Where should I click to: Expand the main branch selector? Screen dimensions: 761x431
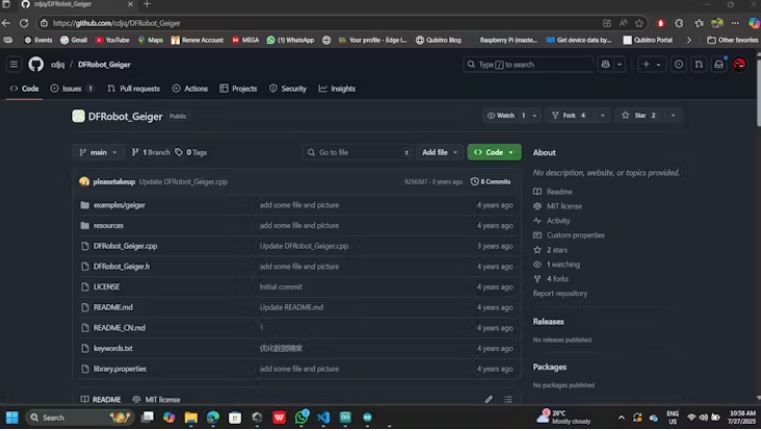[99, 152]
